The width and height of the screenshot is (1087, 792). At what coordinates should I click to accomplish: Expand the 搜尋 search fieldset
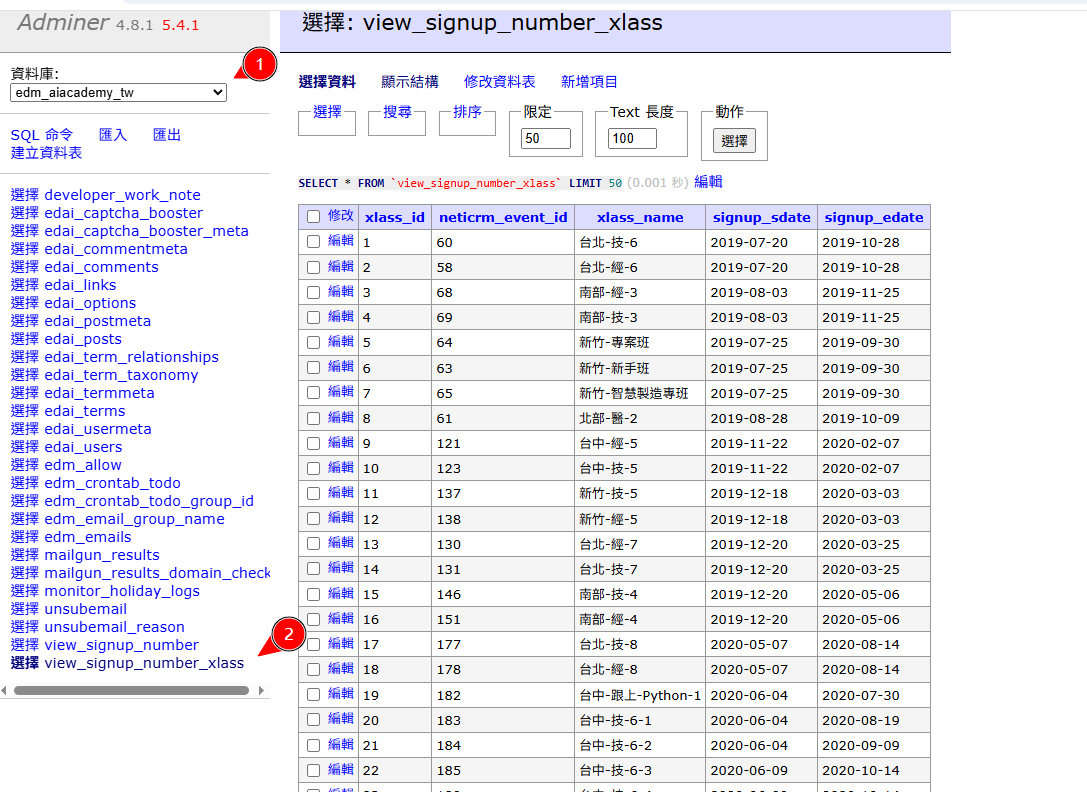pyautogui.click(x=397, y=112)
